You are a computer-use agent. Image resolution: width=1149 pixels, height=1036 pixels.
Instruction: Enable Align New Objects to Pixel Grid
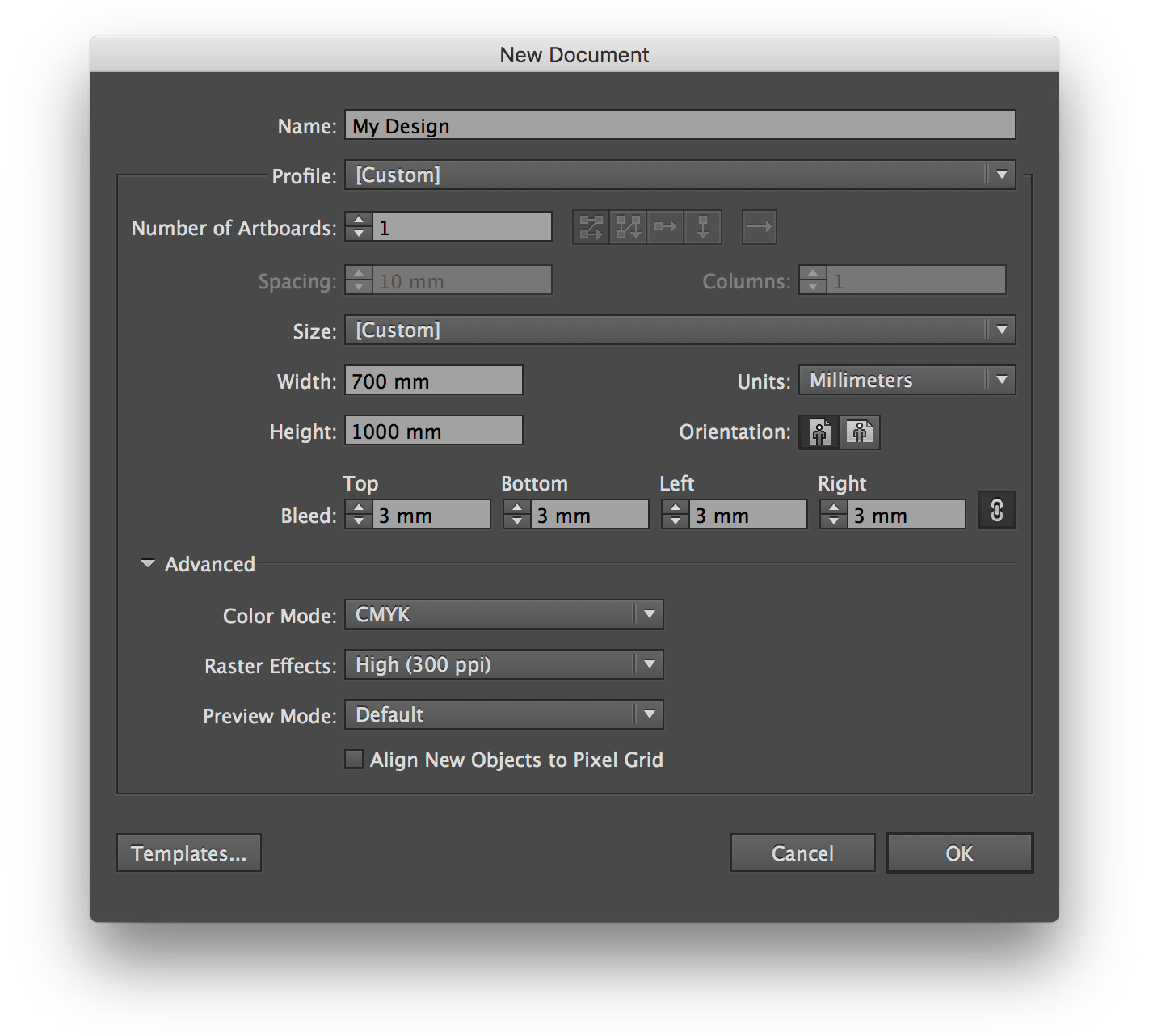[x=354, y=760]
